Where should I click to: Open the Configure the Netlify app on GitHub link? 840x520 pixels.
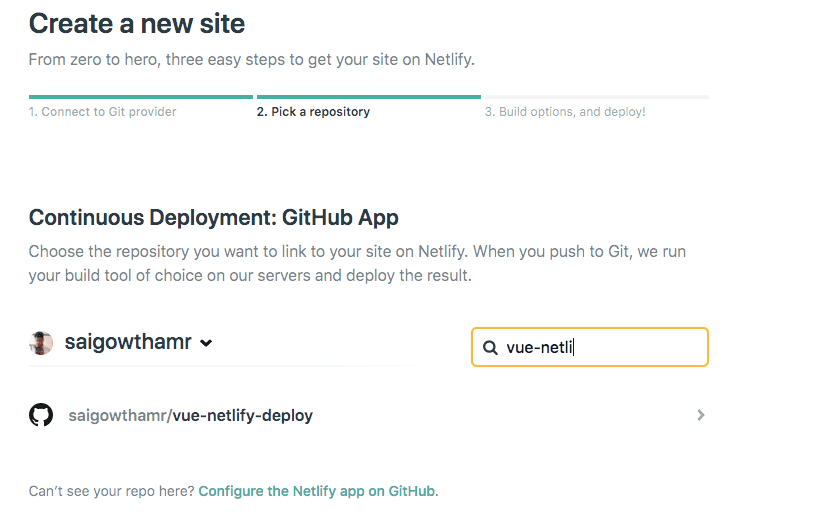click(317, 491)
